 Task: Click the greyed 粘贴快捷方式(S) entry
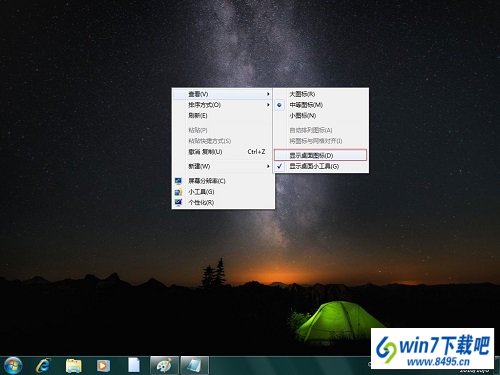223,141
